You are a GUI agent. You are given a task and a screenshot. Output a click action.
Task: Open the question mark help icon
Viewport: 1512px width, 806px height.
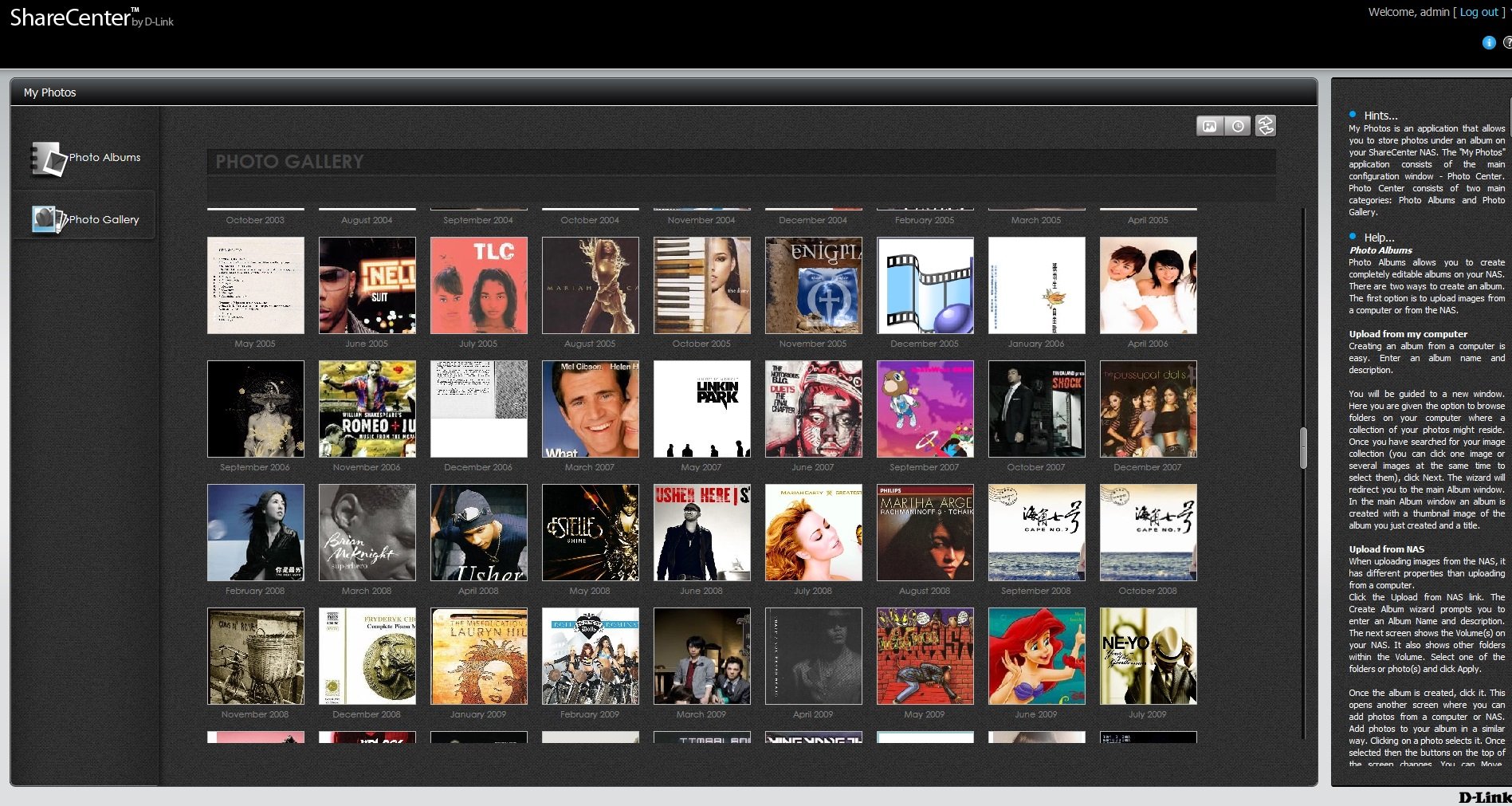pos(1506,43)
